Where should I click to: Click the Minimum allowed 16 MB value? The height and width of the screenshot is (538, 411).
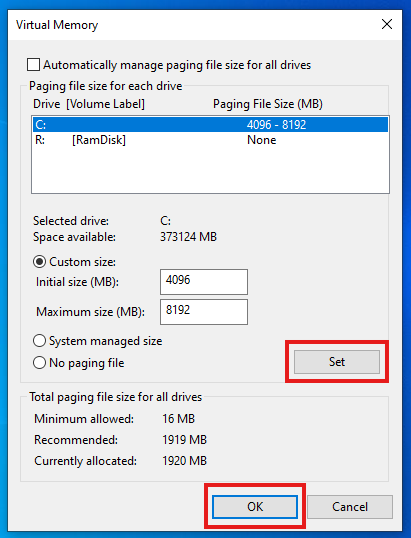coord(178,419)
